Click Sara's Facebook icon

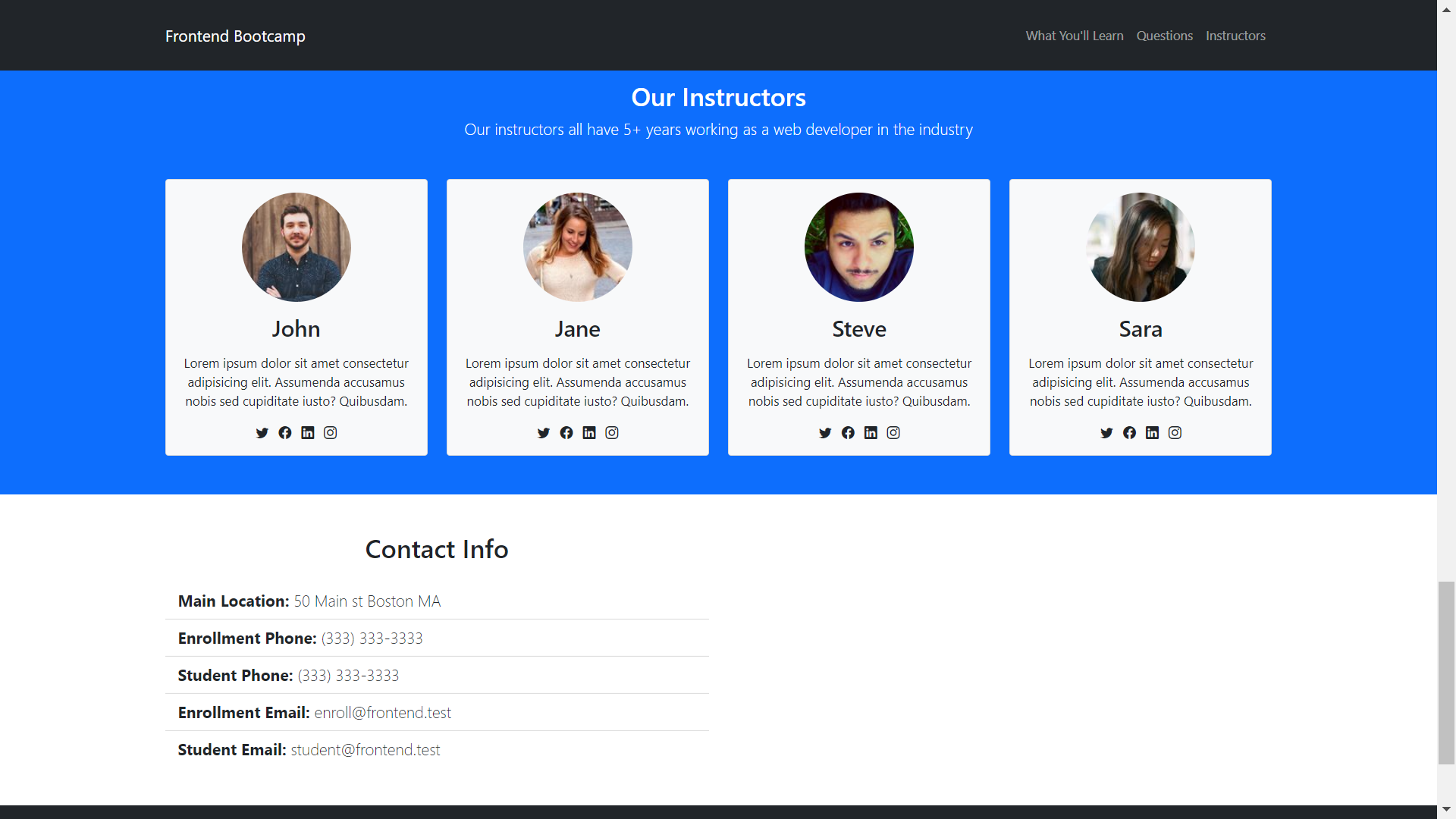pos(1129,433)
